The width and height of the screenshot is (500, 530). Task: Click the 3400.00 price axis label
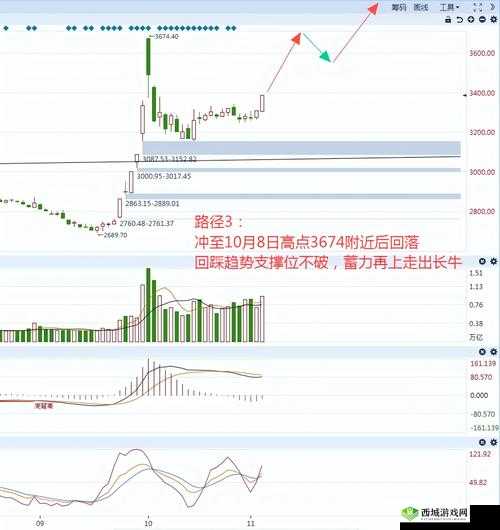482,93
